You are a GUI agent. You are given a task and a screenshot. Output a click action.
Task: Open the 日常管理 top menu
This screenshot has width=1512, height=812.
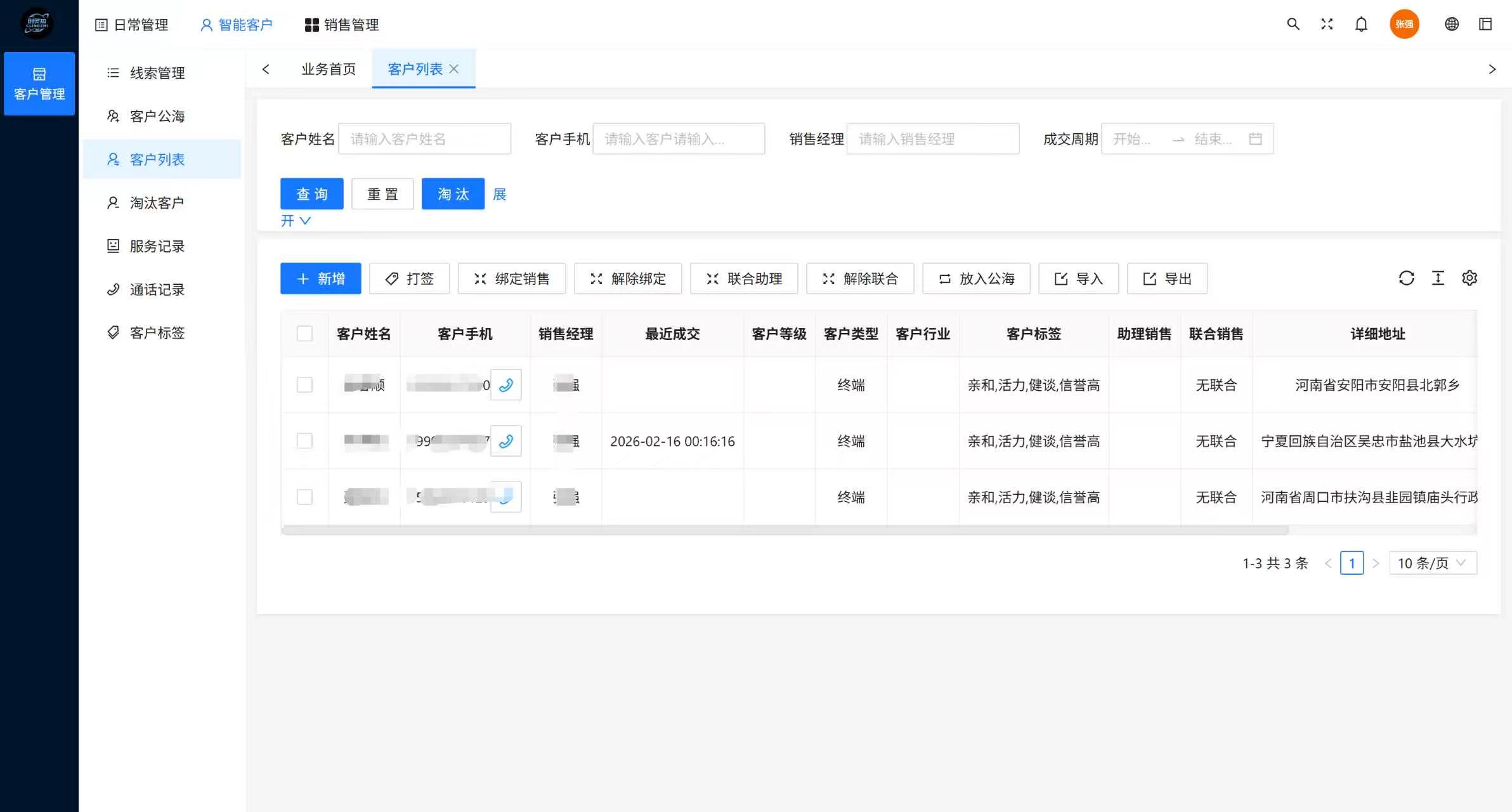(132, 25)
